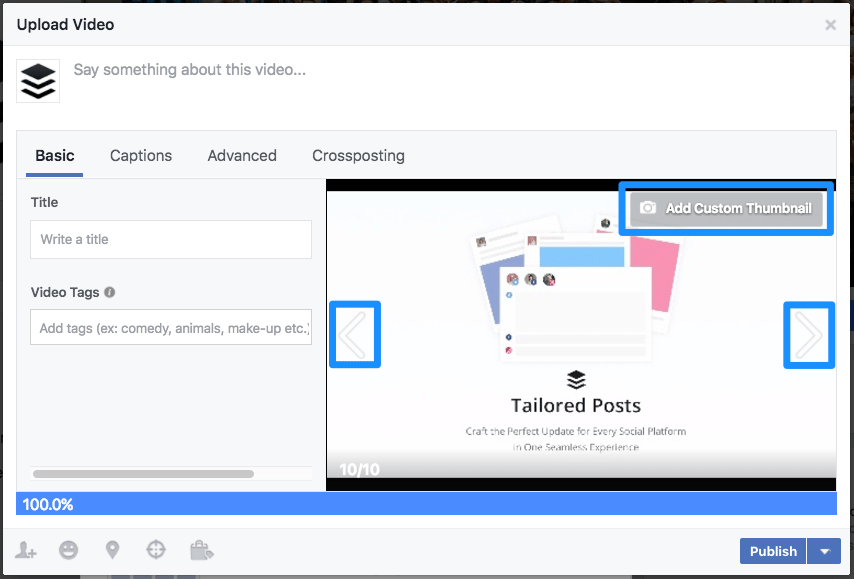Click the video tags input box
854x579 pixels.
click(x=170, y=329)
